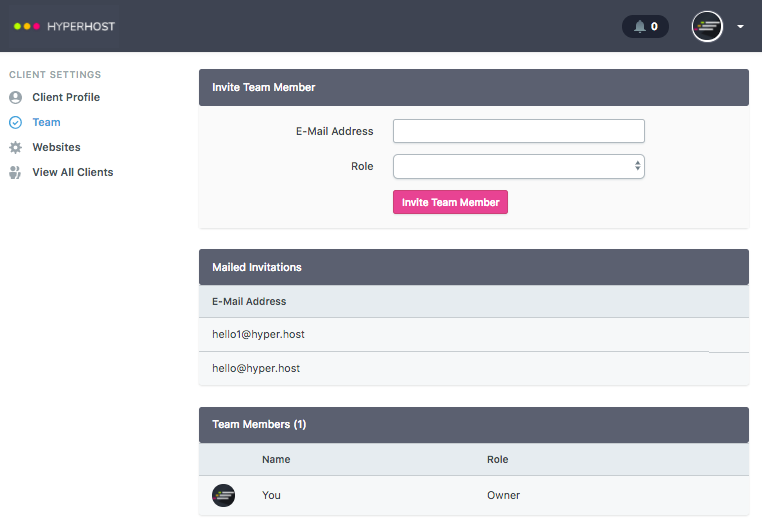Go to View All Clients
The image size is (762, 526).
click(x=73, y=173)
